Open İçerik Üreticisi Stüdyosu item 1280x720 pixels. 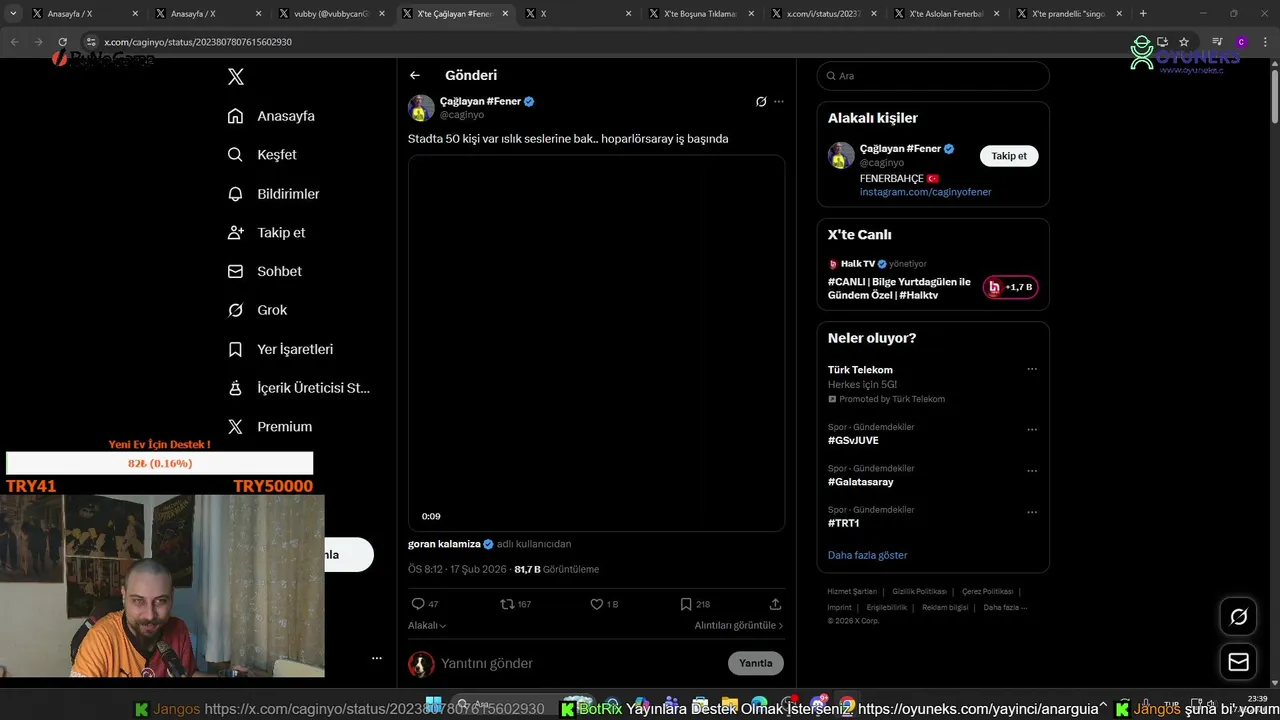pyautogui.click(x=298, y=388)
